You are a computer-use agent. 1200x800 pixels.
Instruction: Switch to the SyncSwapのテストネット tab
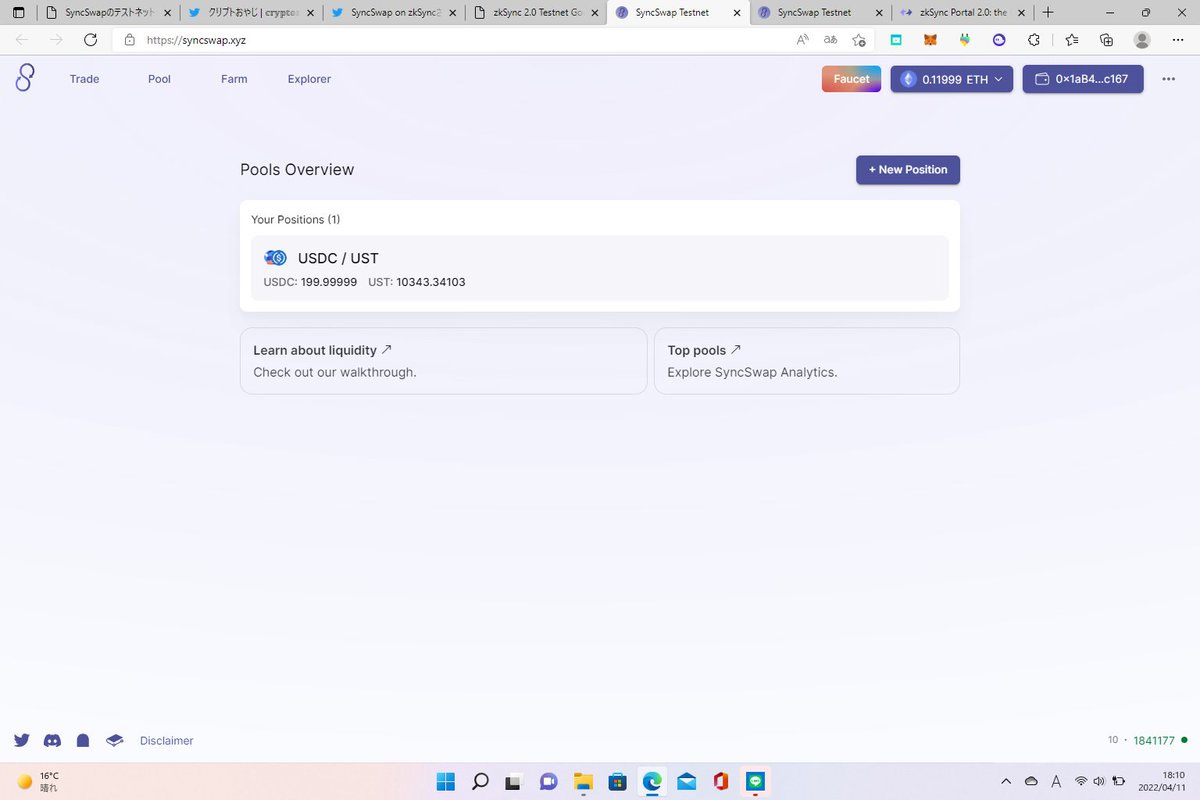107,13
